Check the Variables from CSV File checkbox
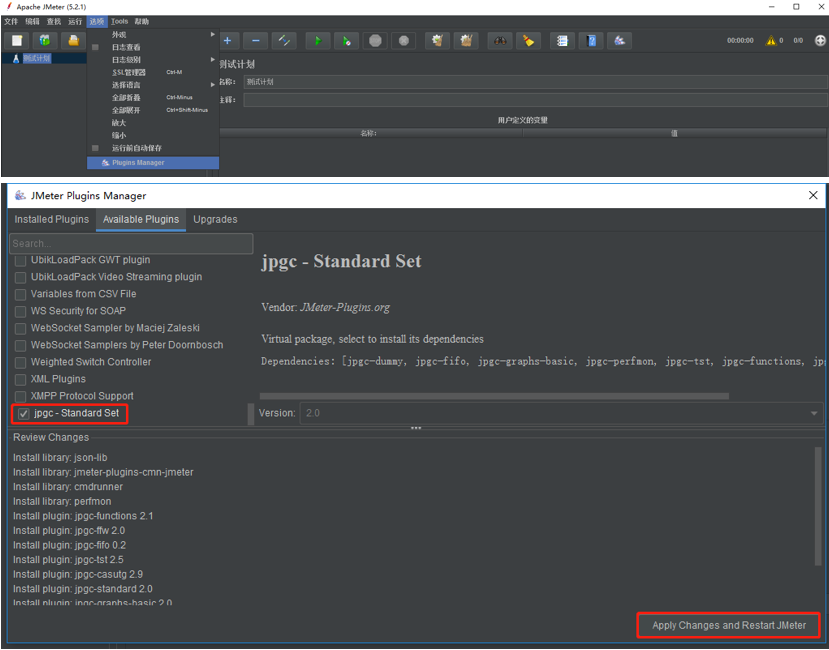The image size is (829, 650). (x=21, y=294)
